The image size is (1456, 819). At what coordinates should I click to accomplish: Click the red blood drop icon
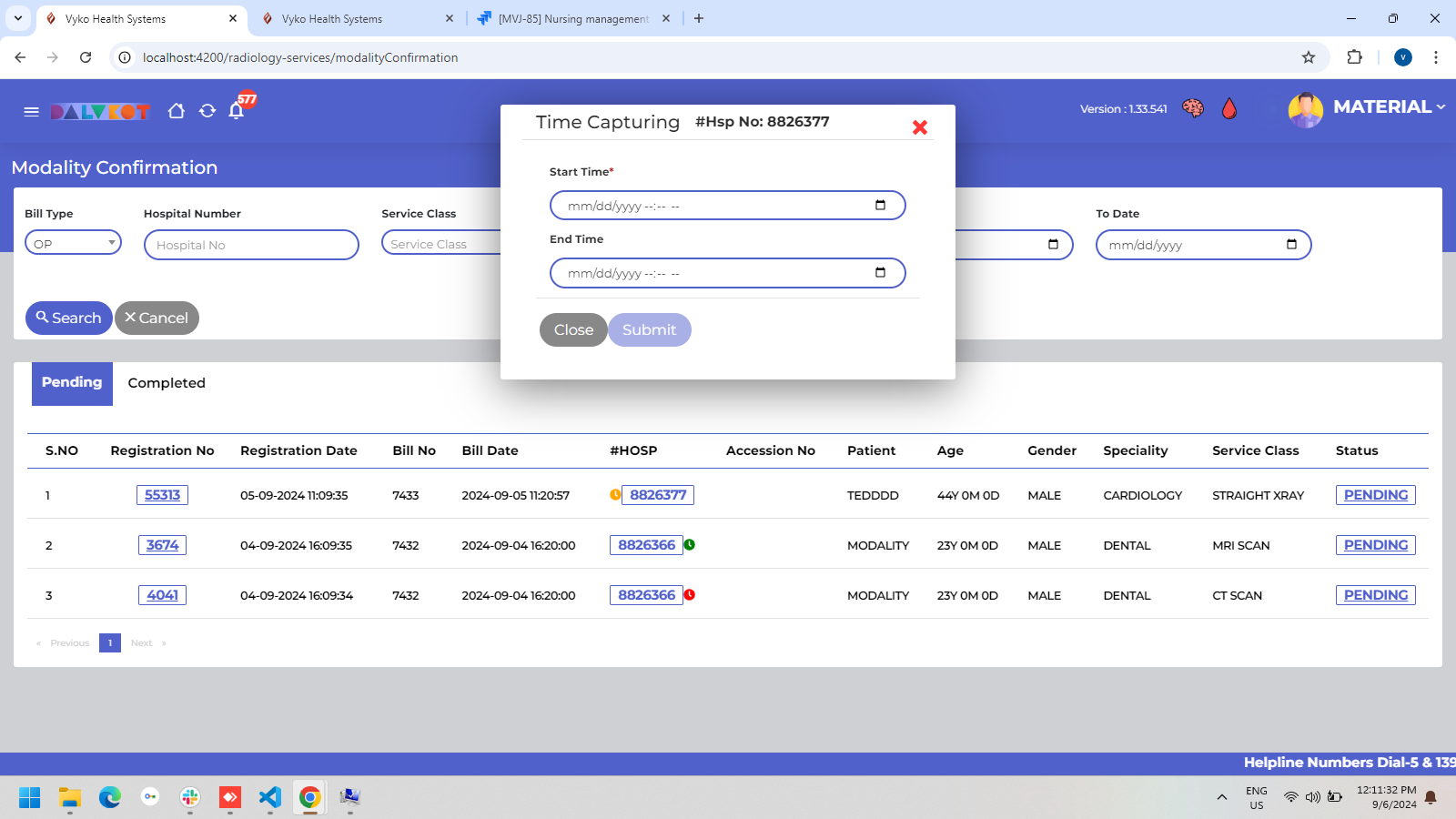(1229, 109)
